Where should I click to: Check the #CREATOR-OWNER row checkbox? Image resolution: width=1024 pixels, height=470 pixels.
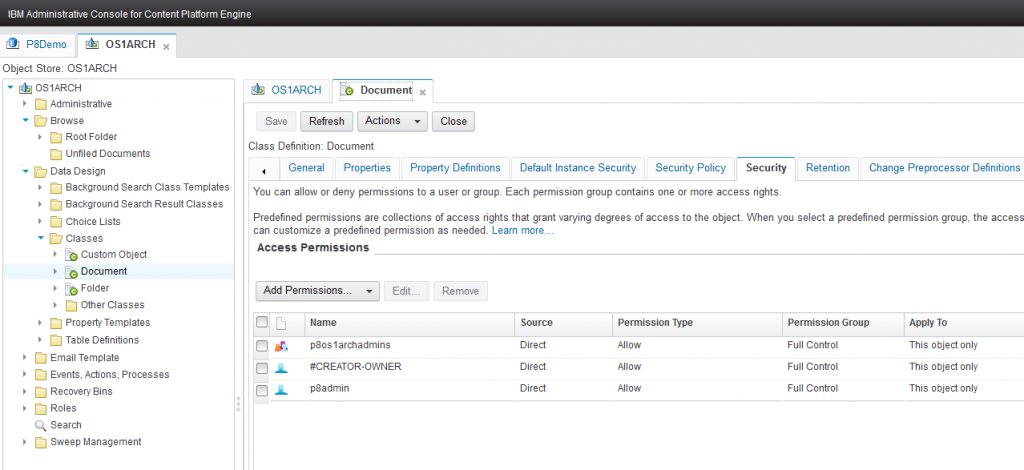(x=262, y=368)
